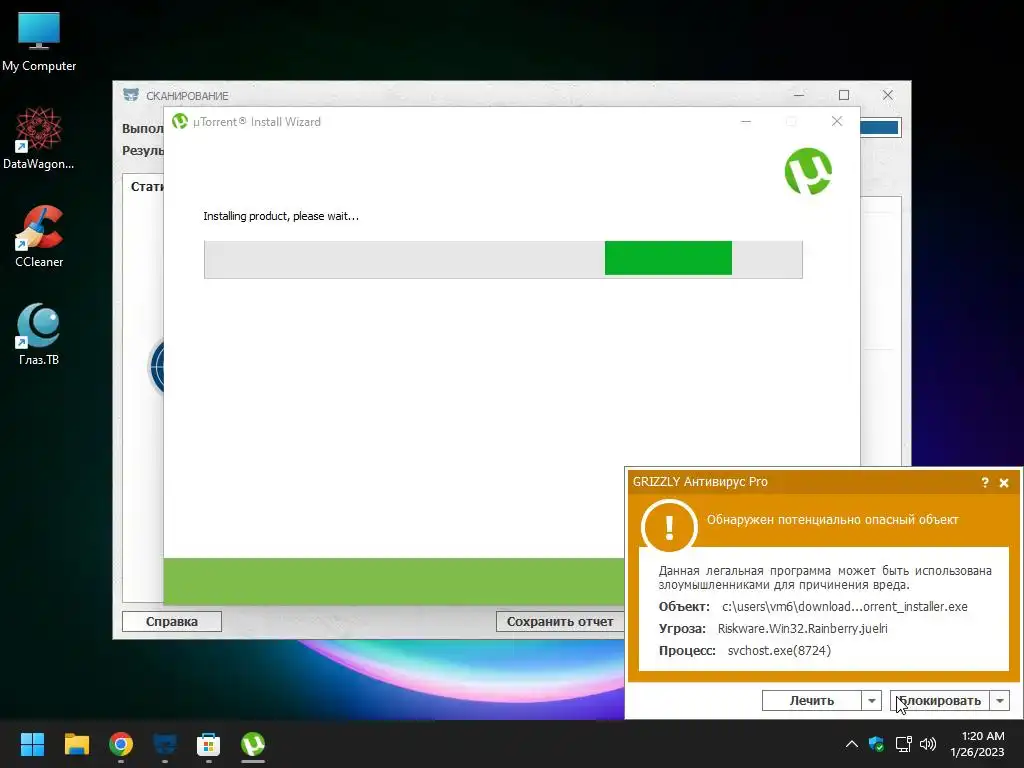Minimize the µTorrent Install Wizard

click(746, 121)
